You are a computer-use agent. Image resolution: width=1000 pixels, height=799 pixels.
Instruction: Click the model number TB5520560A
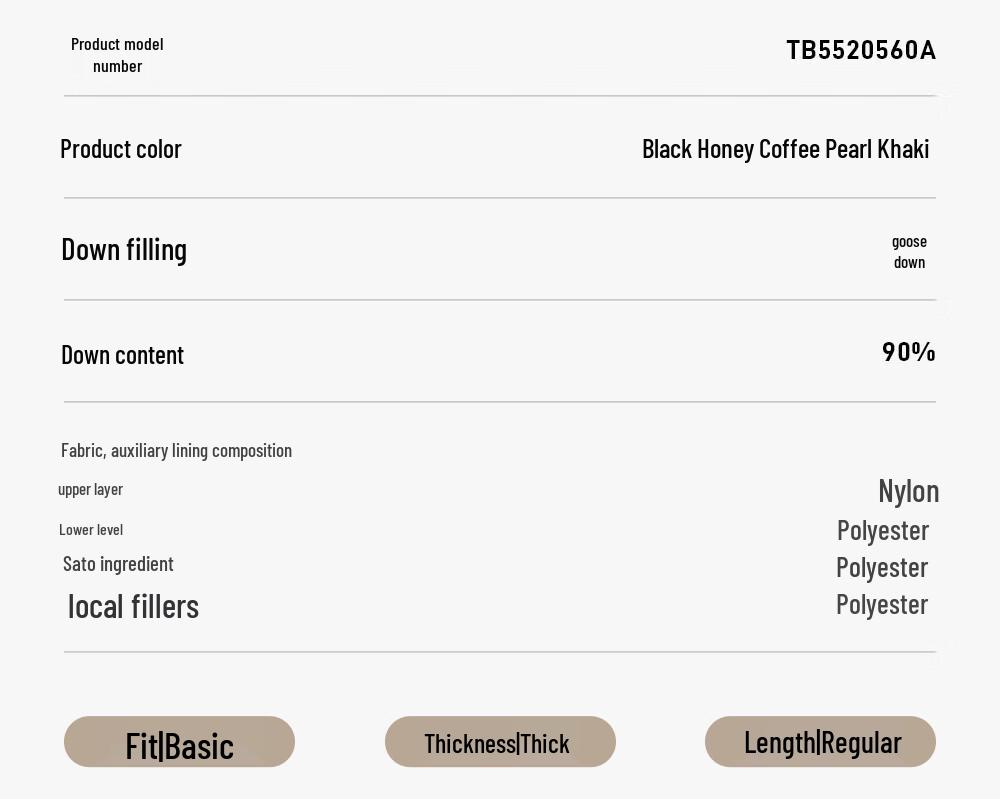860,50
